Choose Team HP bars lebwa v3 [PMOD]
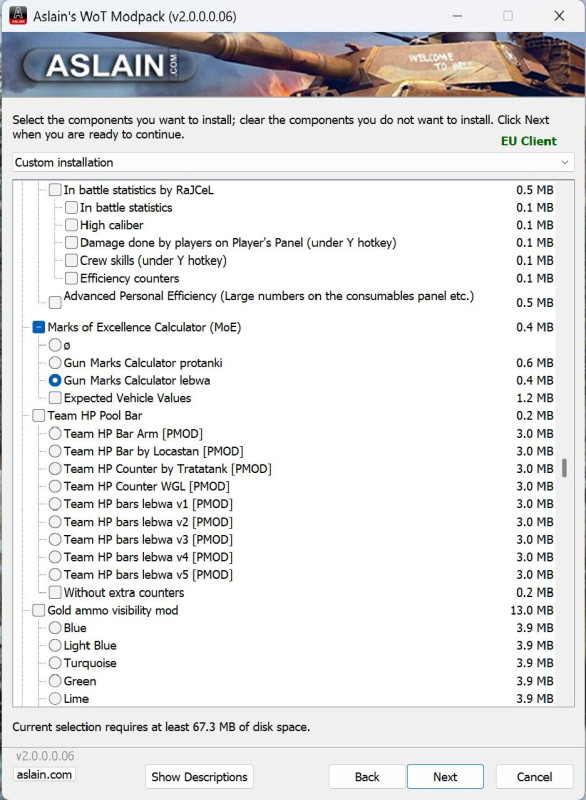Image resolution: width=586 pixels, height=800 pixels. tap(55, 539)
